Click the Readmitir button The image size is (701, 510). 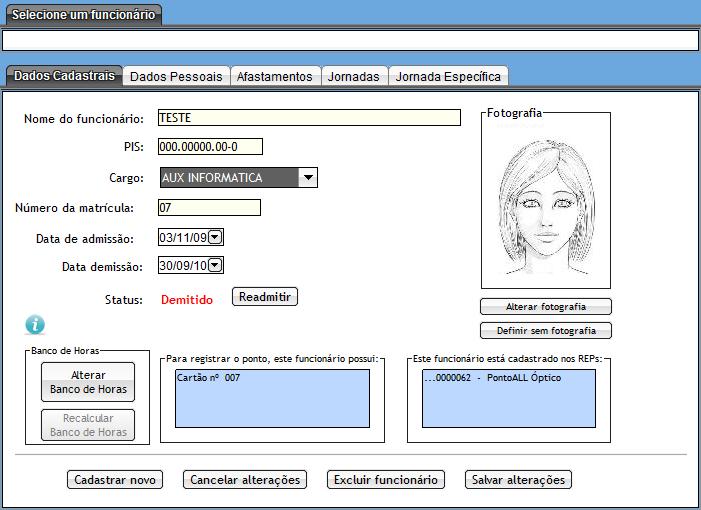tap(265, 296)
